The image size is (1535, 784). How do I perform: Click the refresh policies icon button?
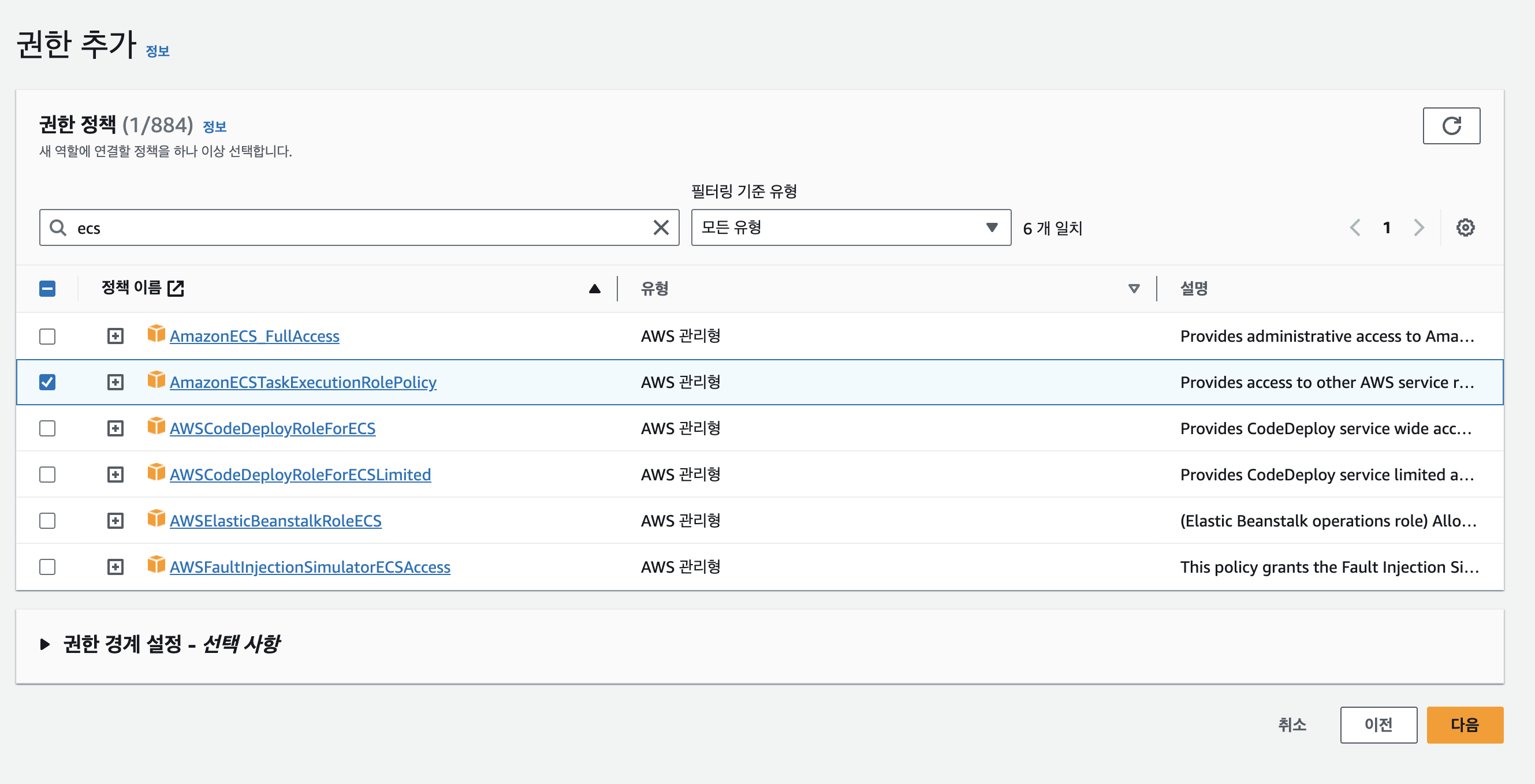click(1451, 126)
